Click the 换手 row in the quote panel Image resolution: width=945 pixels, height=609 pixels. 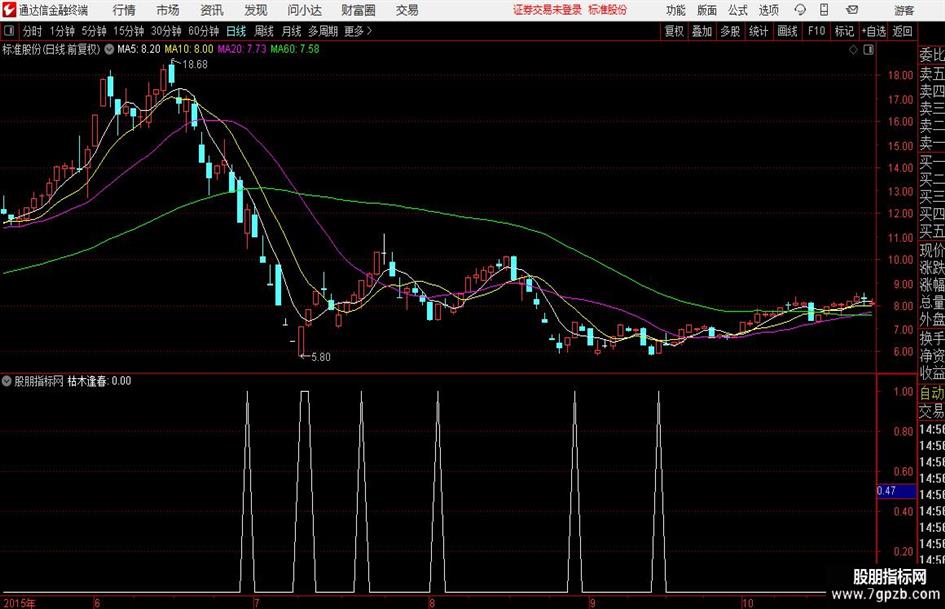[932, 338]
